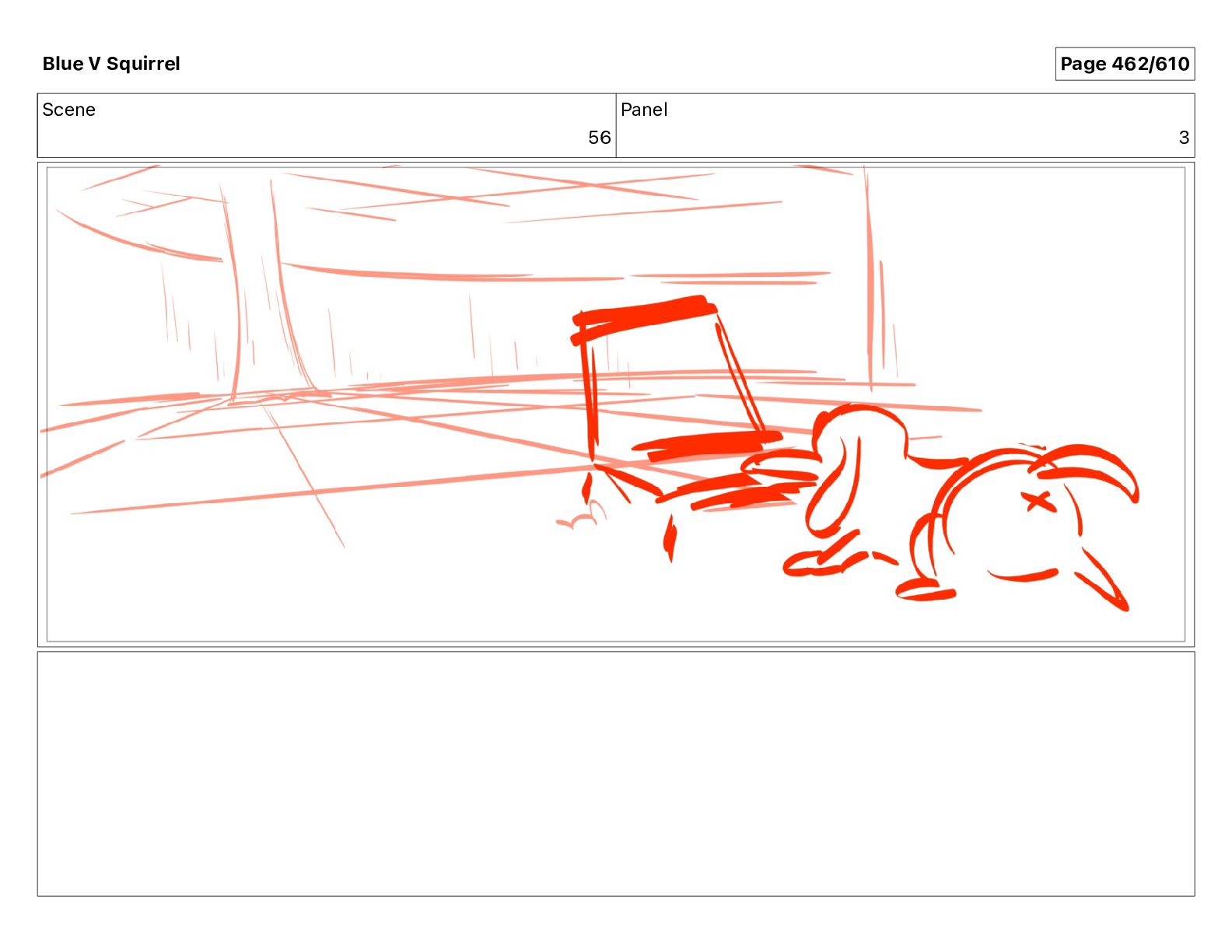This screenshot has width=1232, height=952.
Task: Click the storyboard sketch thumbnail
Action: tap(616, 404)
